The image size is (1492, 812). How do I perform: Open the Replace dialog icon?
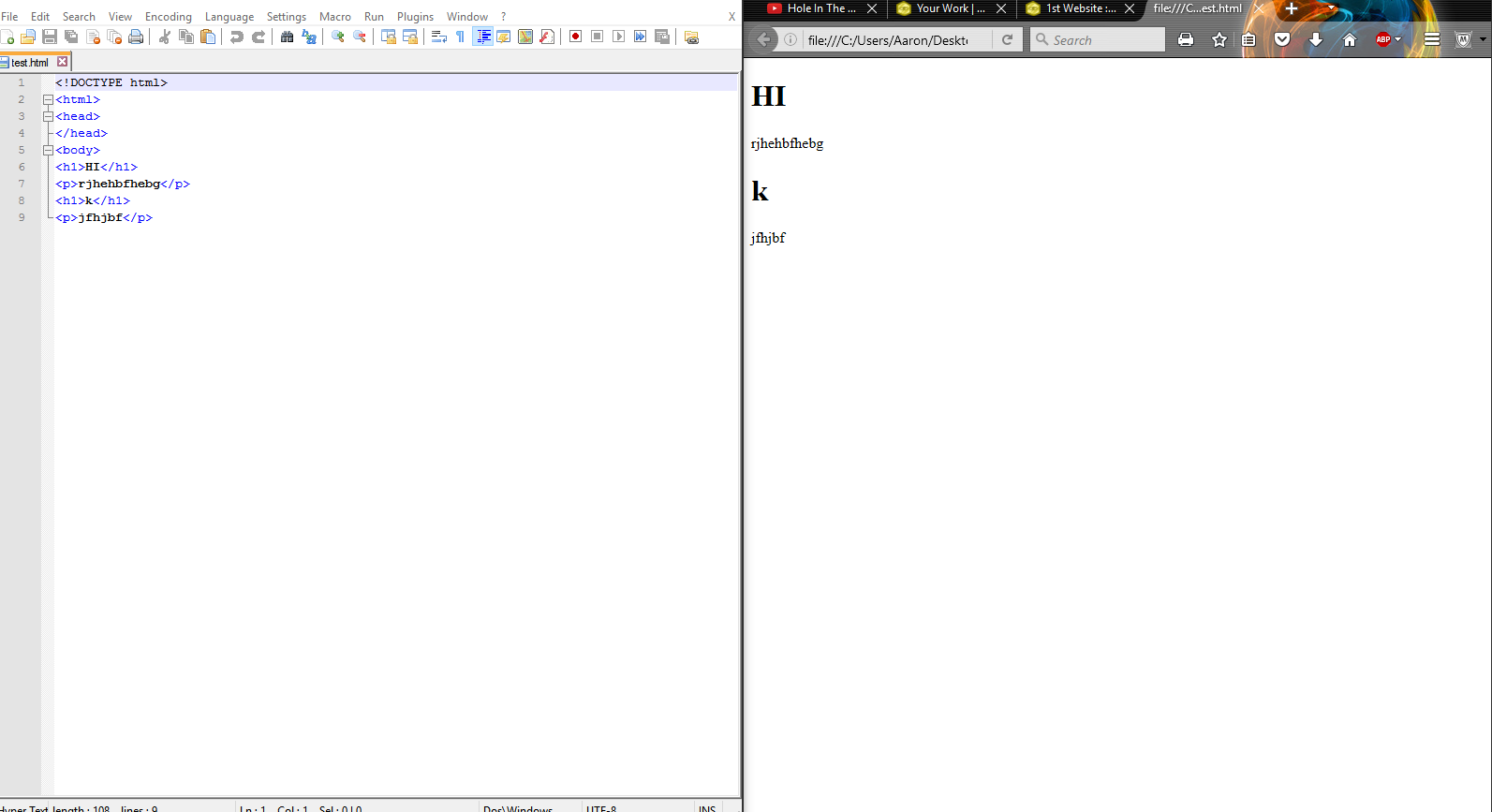(x=309, y=37)
